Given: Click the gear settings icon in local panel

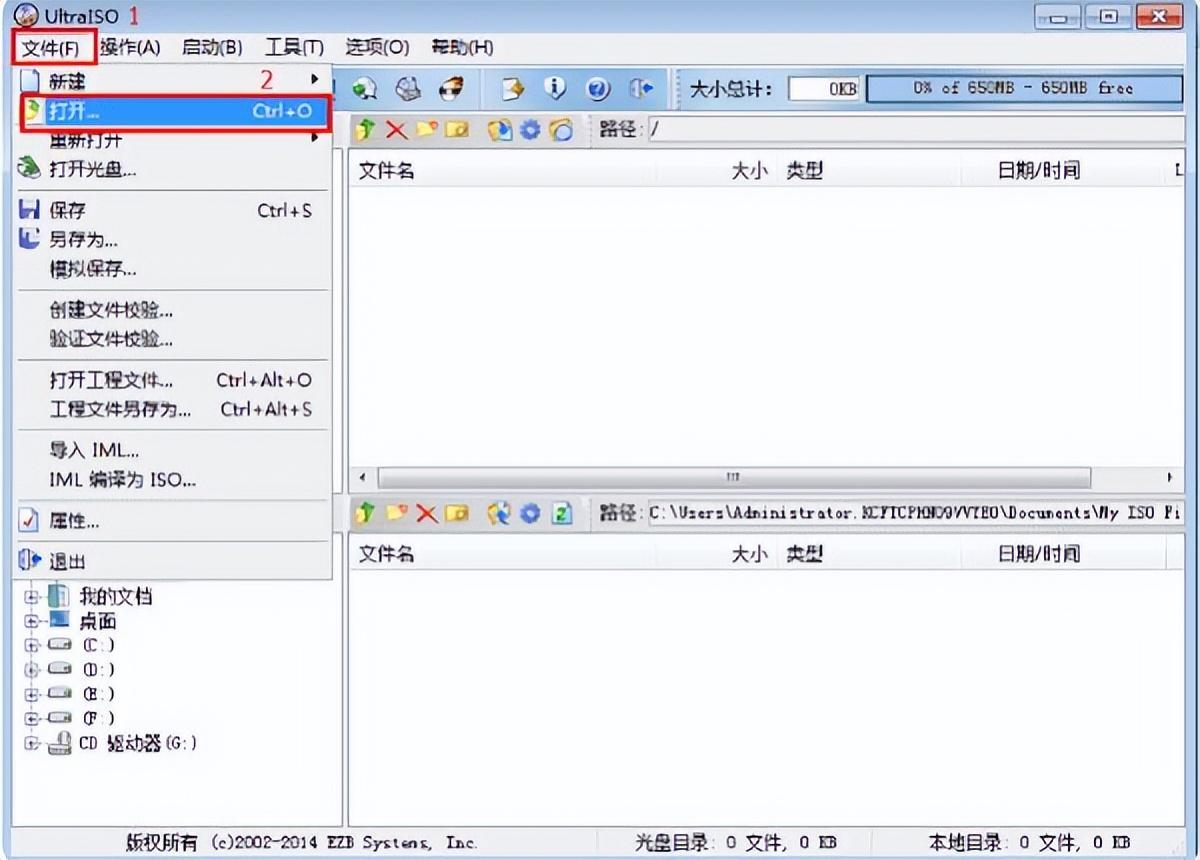Looking at the screenshot, I should click(x=530, y=513).
